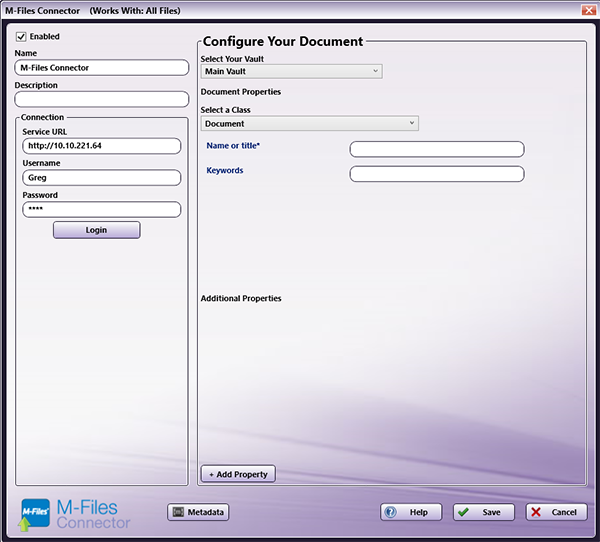
Task: Click the Help button
Action: [411, 512]
